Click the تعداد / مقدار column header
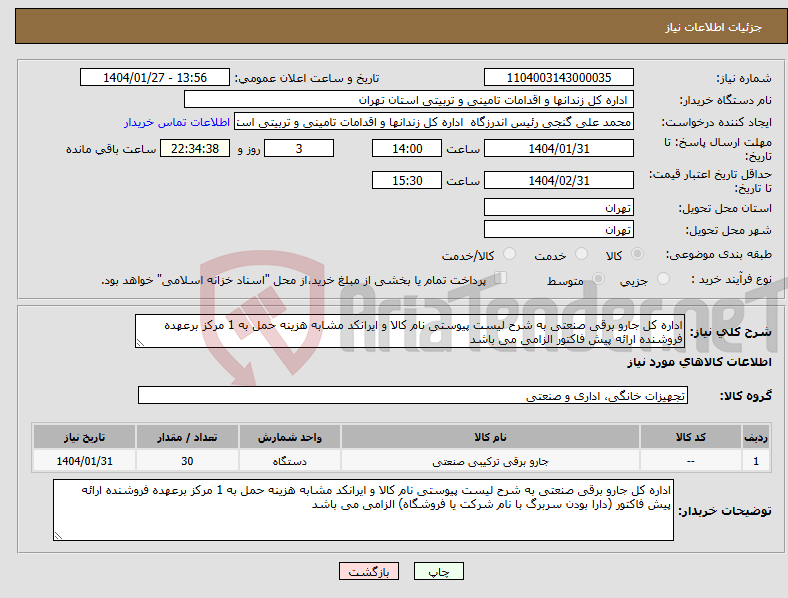788x598 pixels. (187, 437)
